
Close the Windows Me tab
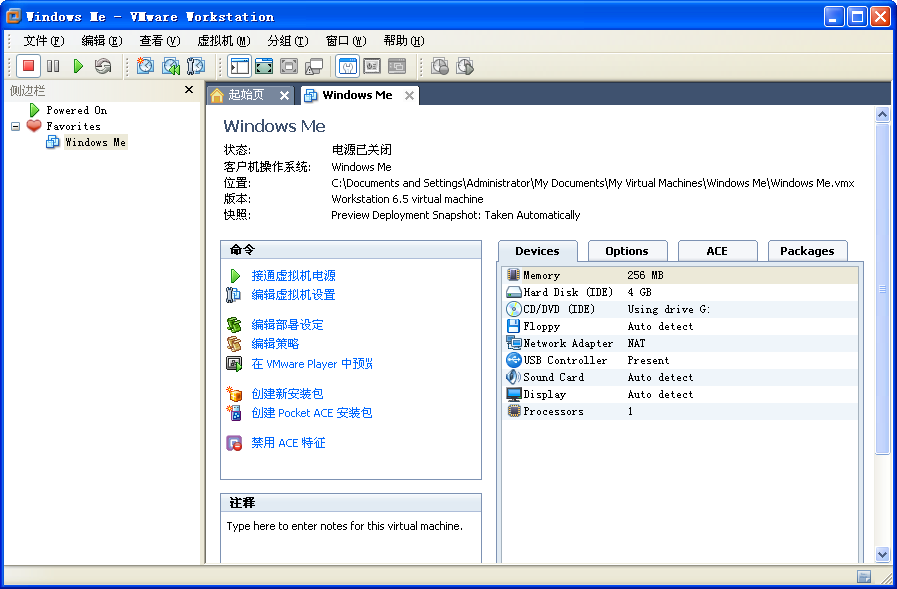pos(410,95)
